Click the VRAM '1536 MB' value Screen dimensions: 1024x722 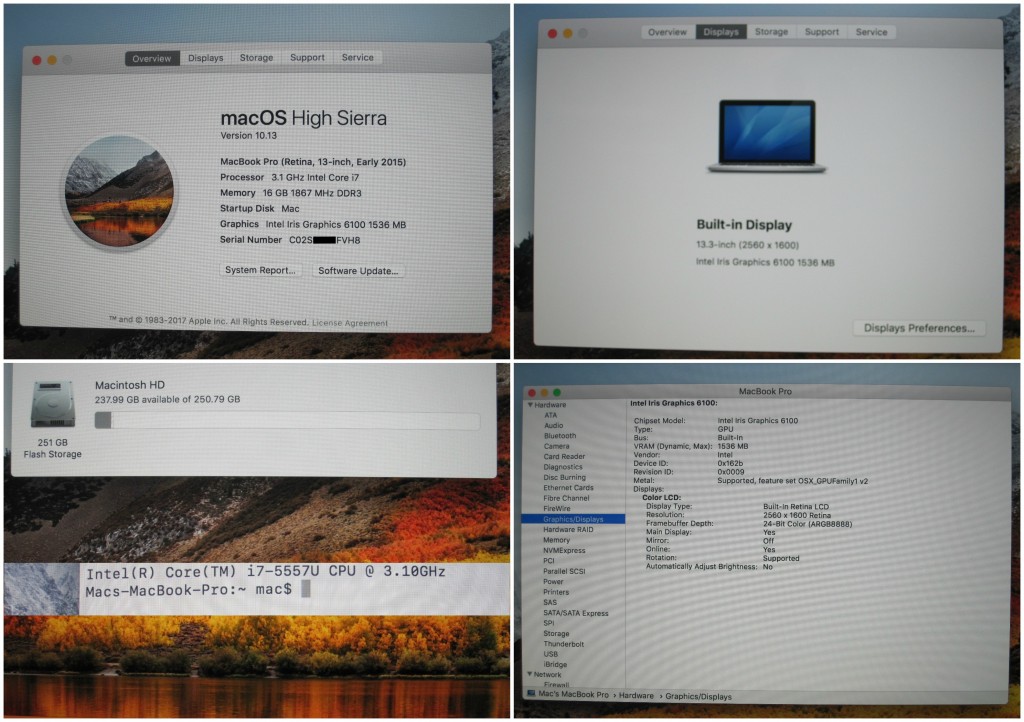click(733, 447)
